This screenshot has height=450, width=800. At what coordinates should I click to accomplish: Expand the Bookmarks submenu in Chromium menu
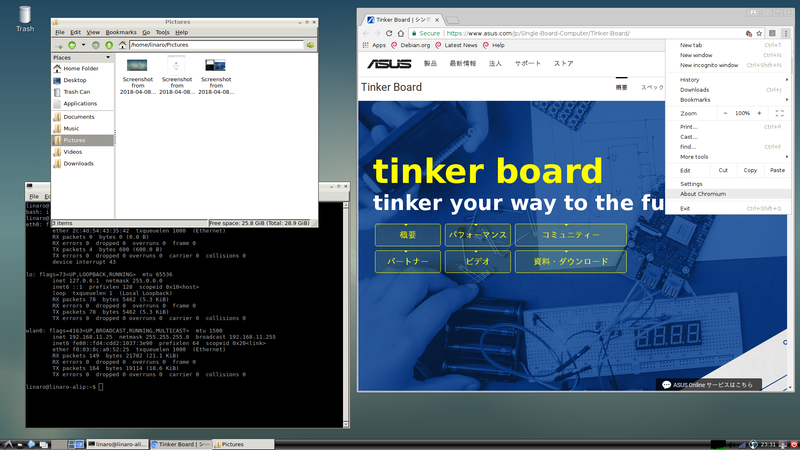point(728,100)
